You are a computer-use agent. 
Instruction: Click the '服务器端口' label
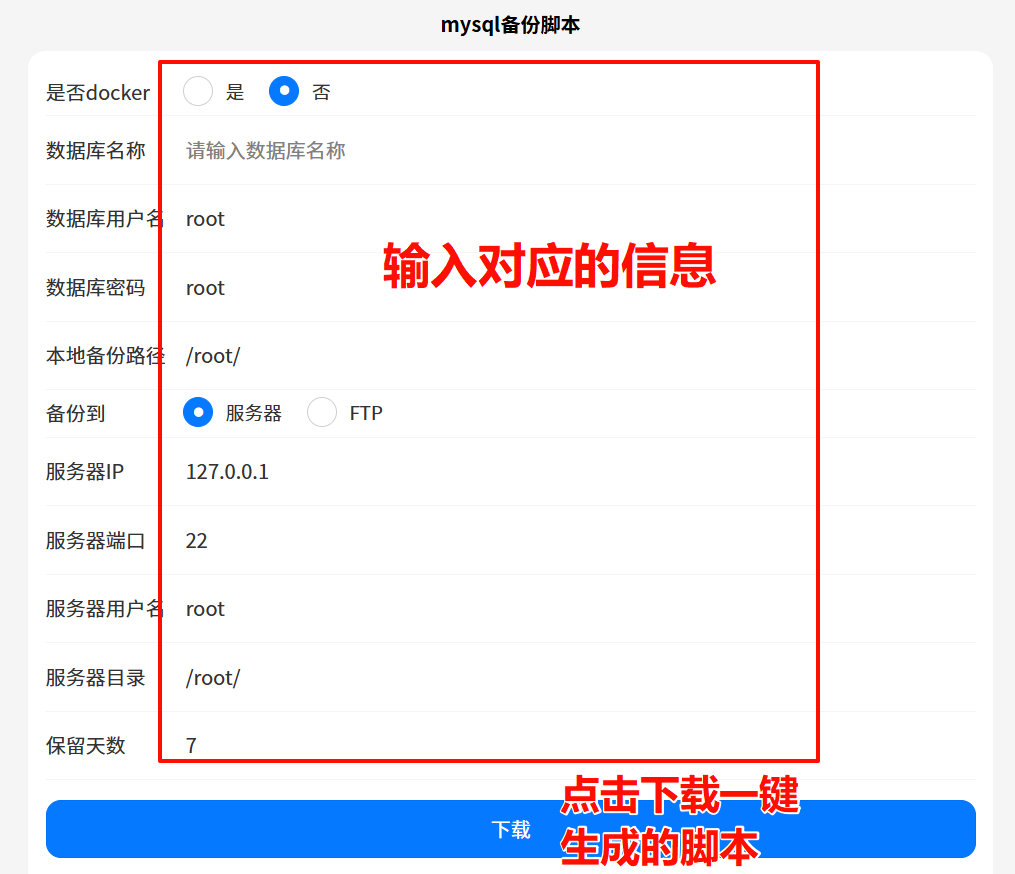pos(96,541)
